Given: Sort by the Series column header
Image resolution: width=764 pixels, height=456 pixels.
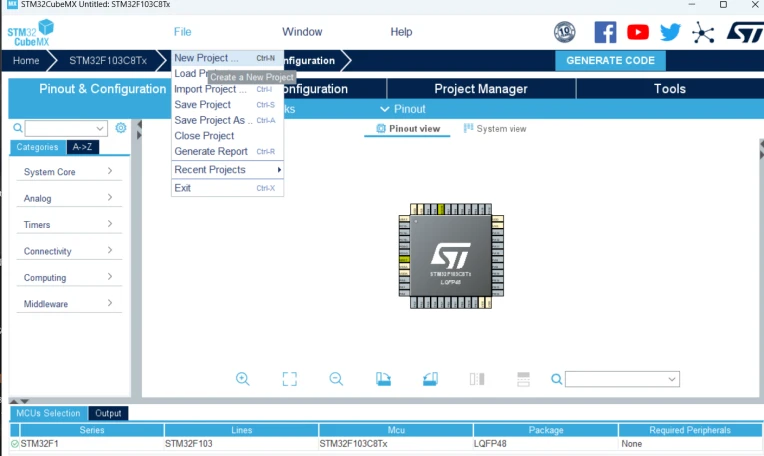Looking at the screenshot, I should click(92, 430).
